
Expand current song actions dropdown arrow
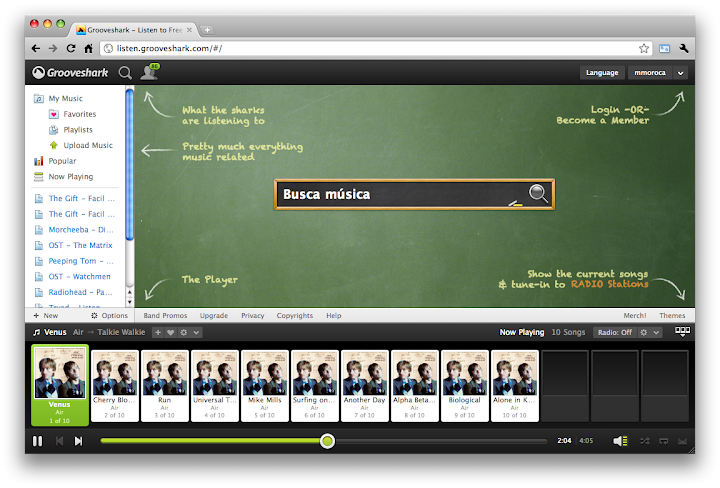pos(196,332)
